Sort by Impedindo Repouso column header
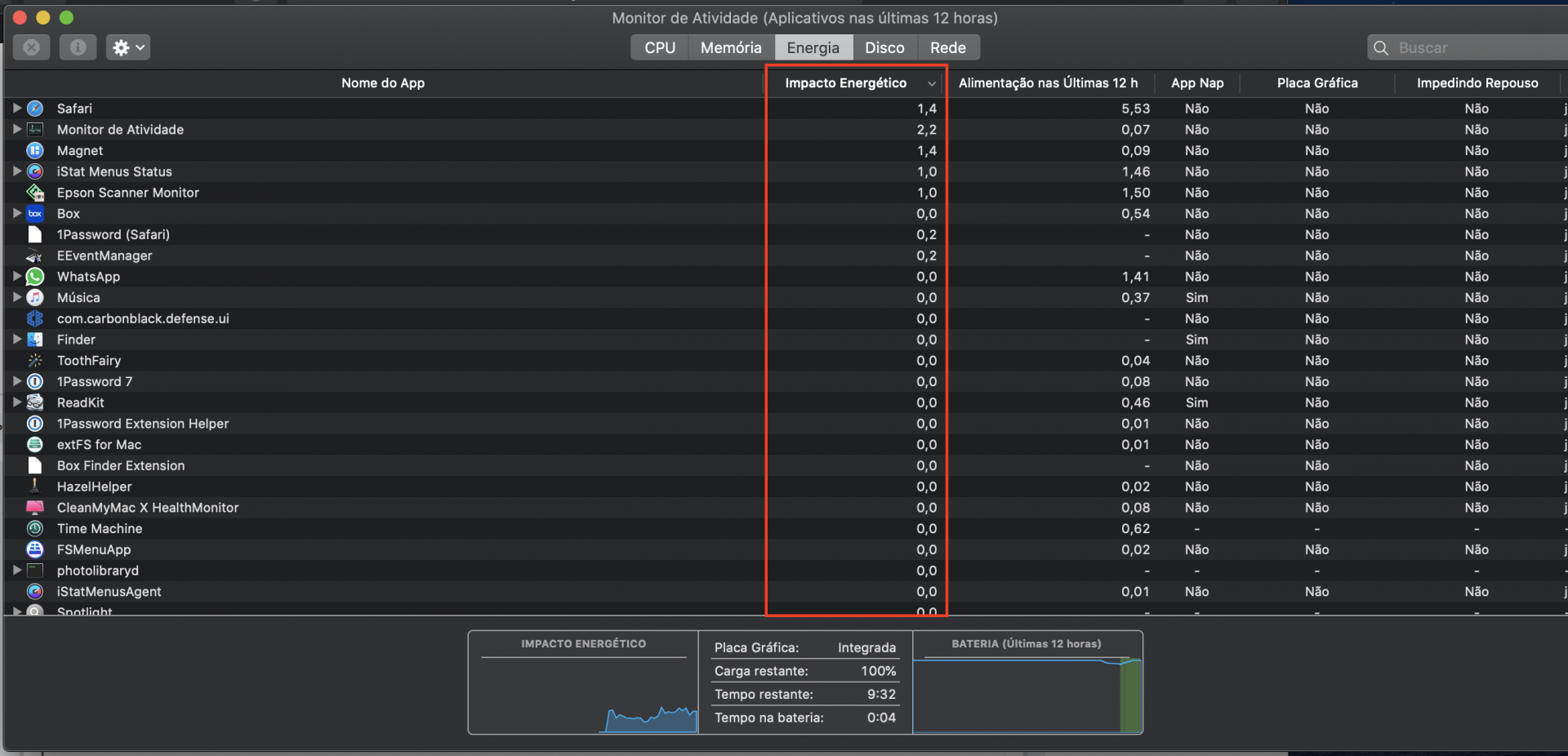Viewport: 1568px width, 756px height. 1477,83
